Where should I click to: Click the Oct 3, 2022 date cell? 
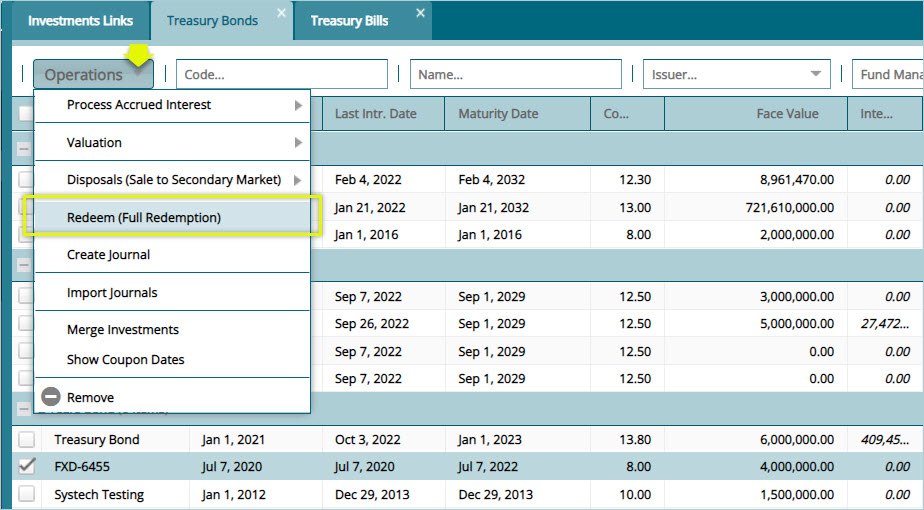click(x=368, y=440)
